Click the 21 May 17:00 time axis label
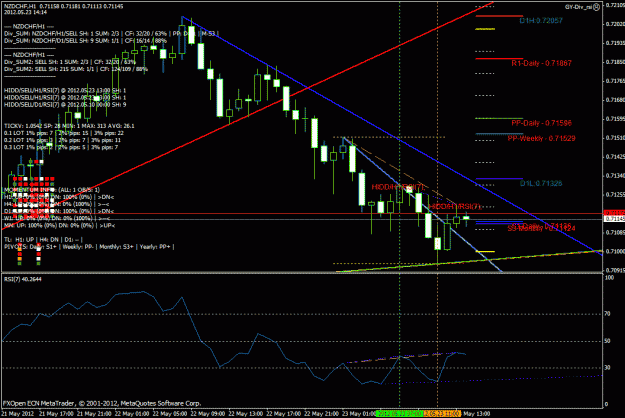 coord(57,414)
